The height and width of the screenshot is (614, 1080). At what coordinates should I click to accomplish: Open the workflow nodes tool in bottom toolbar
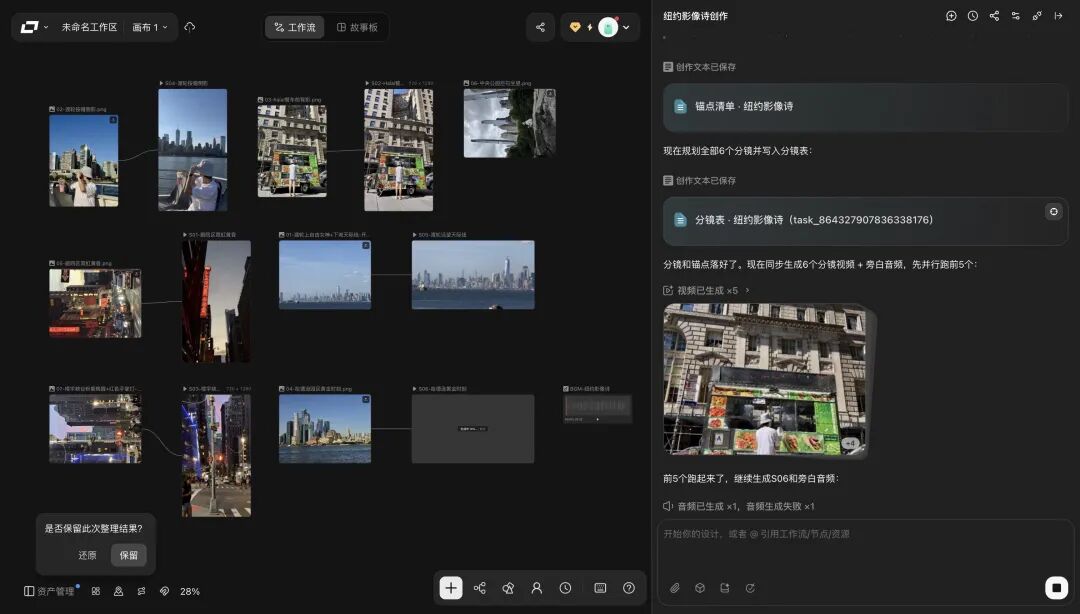click(480, 588)
